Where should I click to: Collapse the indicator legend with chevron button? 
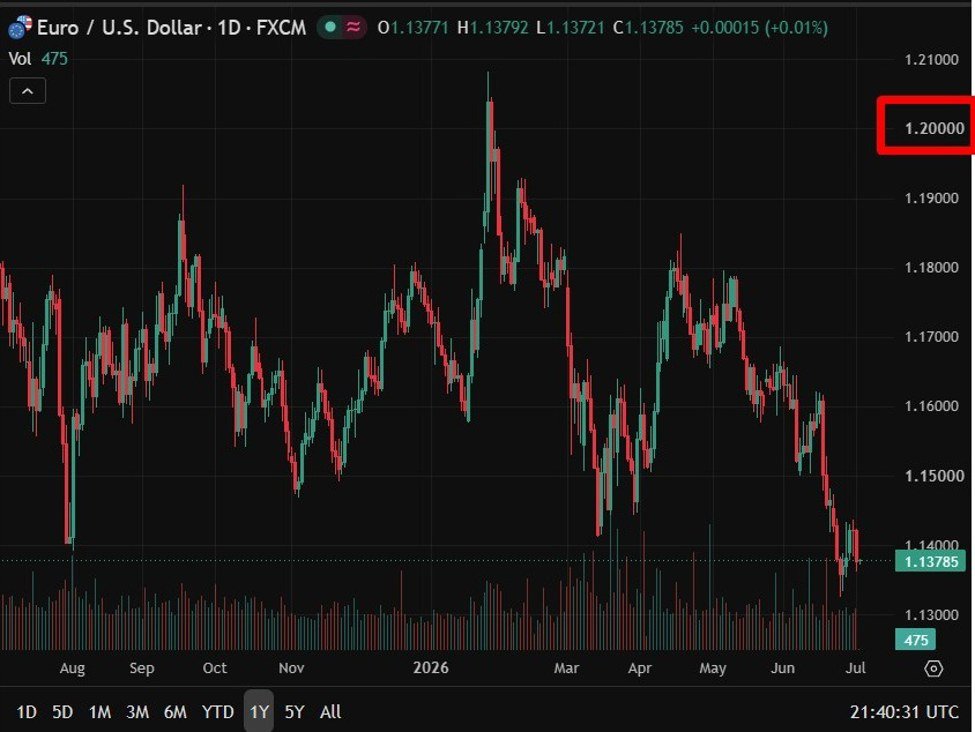[x=27, y=91]
